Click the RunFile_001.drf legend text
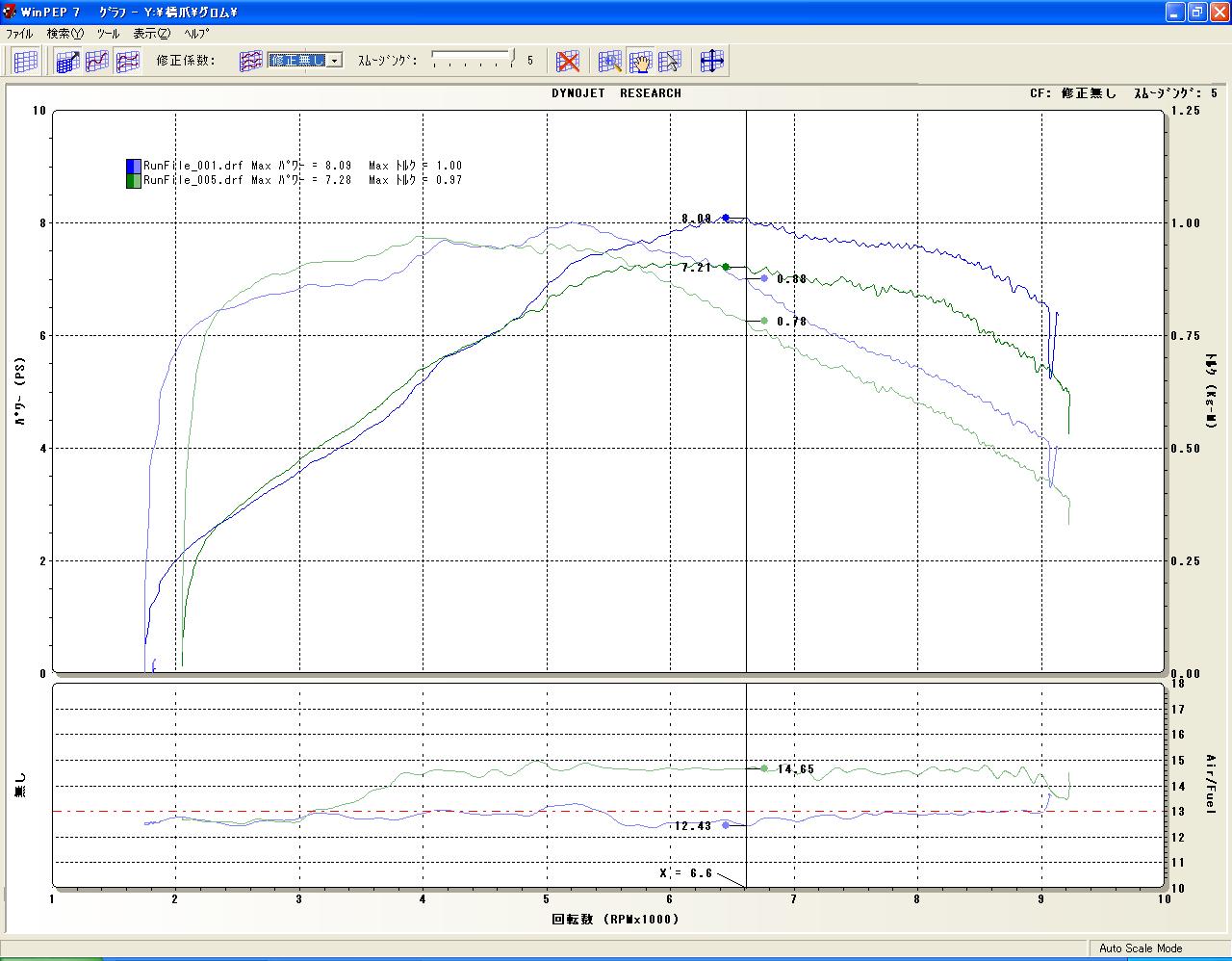The image size is (1232, 961). (193, 166)
